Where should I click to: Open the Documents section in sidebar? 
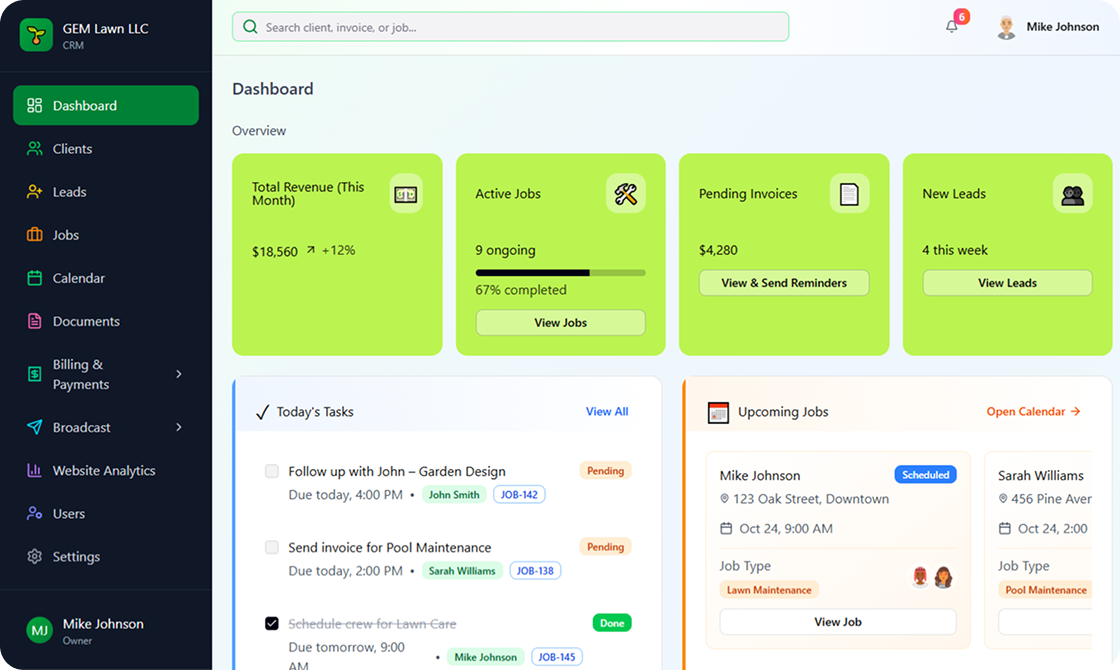pyautogui.click(x=86, y=321)
